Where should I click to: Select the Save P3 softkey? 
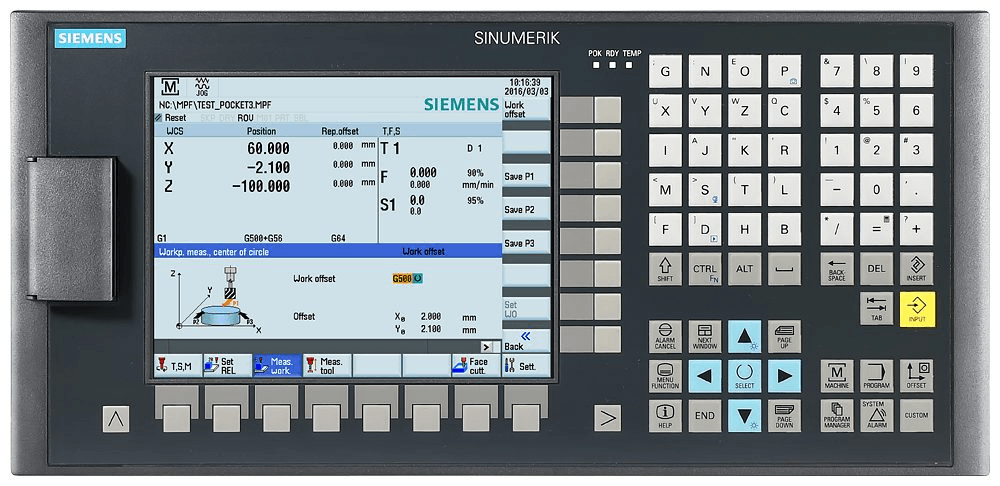pos(526,243)
